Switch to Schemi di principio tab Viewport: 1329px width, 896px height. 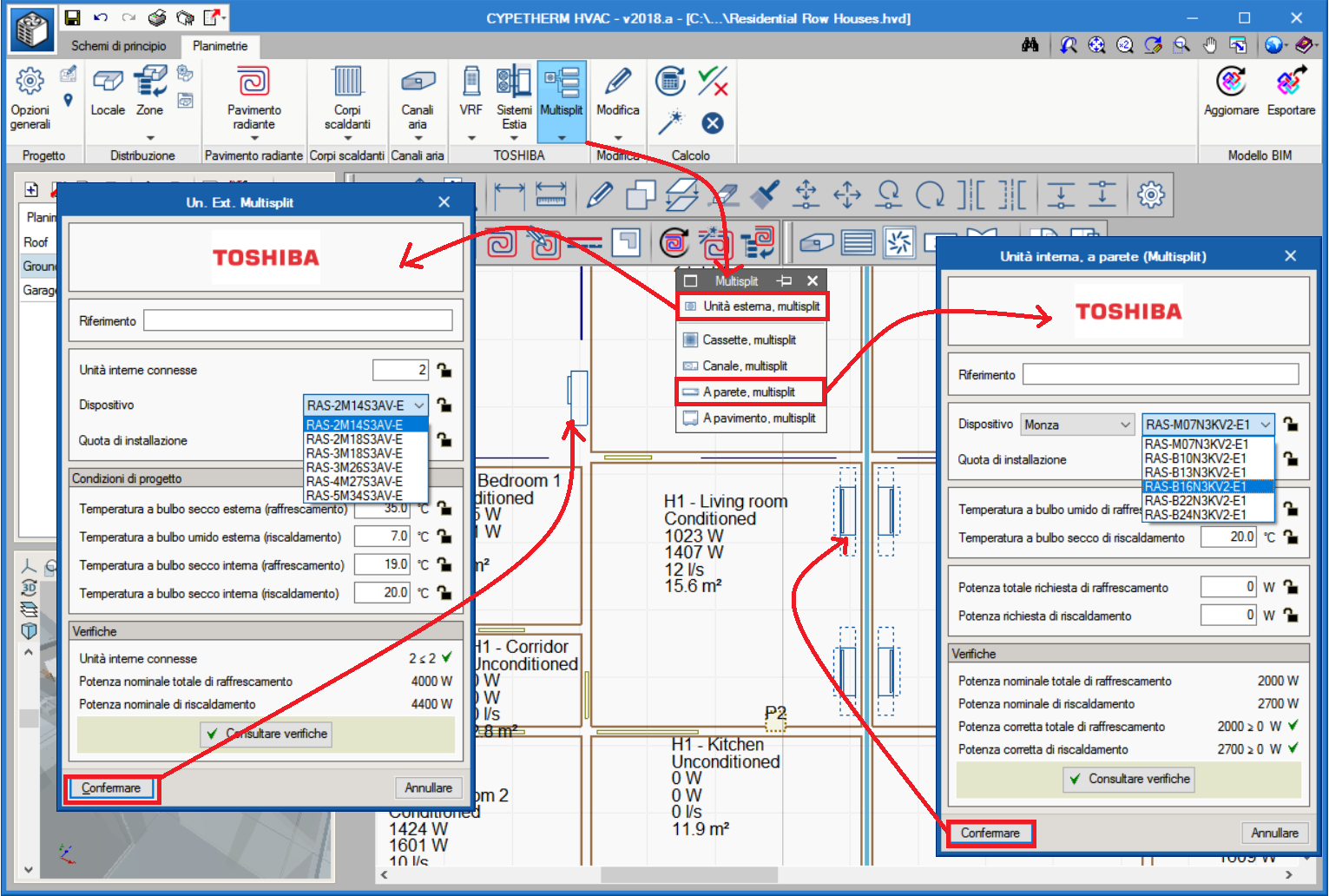point(119,46)
